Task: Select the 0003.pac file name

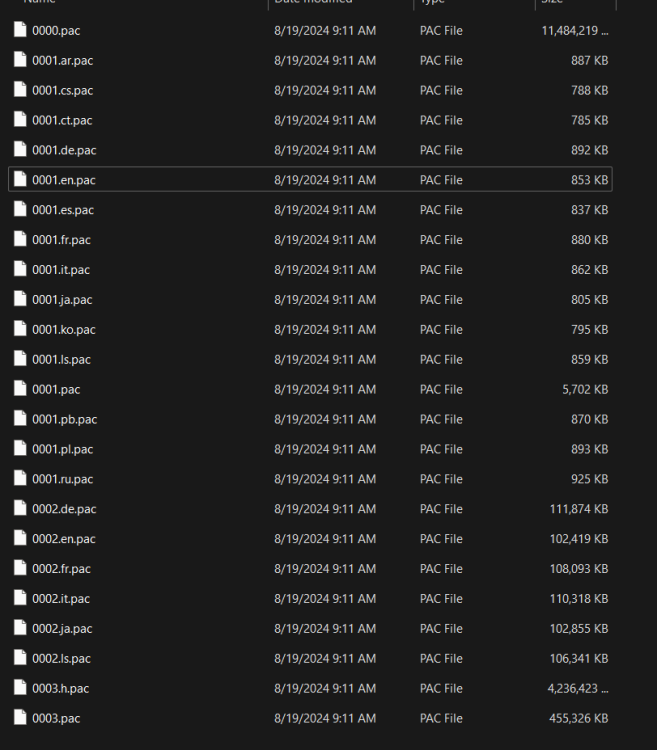Action: [x=55, y=718]
